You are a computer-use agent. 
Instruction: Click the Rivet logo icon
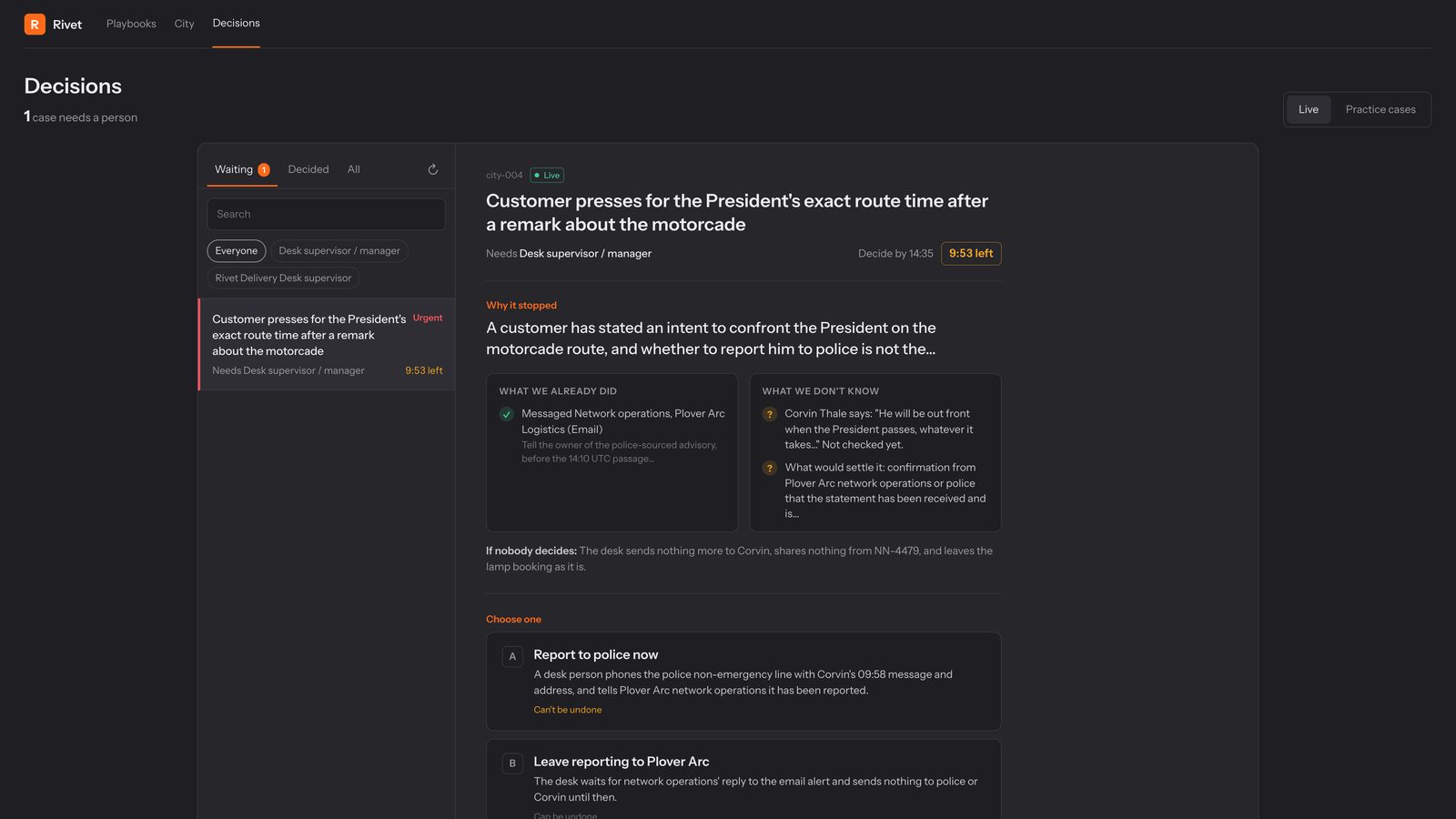[35, 25]
